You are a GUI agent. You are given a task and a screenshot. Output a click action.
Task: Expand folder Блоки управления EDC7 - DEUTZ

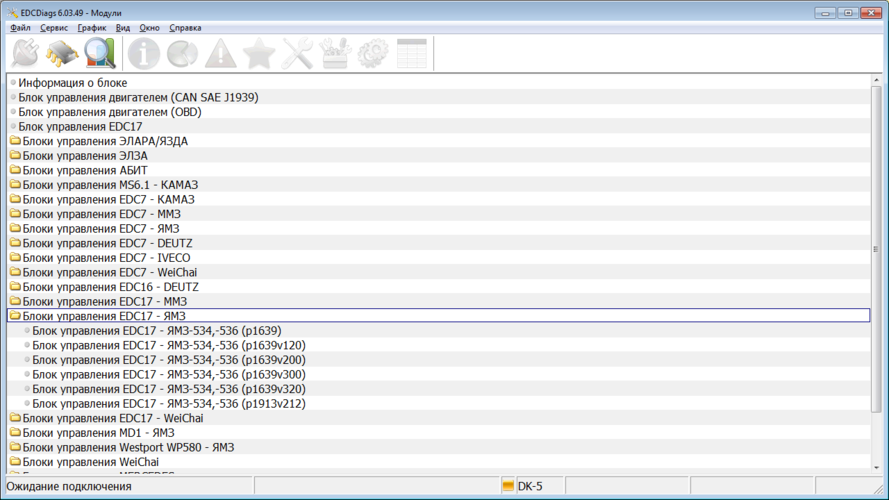[x=438, y=243]
